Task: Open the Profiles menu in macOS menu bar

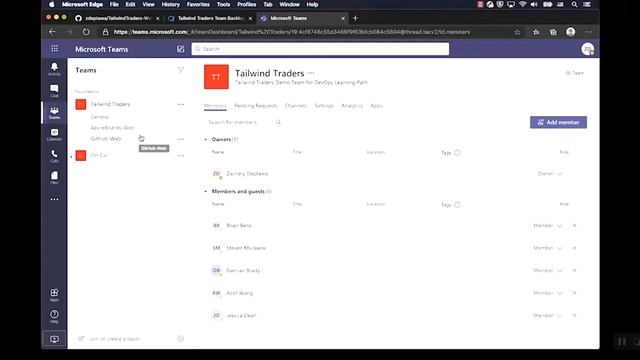Action: tap(247, 4)
